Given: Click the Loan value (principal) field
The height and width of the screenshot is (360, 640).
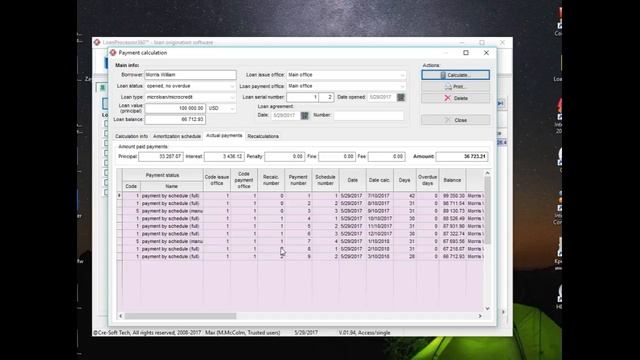Looking at the screenshot, I should [175, 108].
